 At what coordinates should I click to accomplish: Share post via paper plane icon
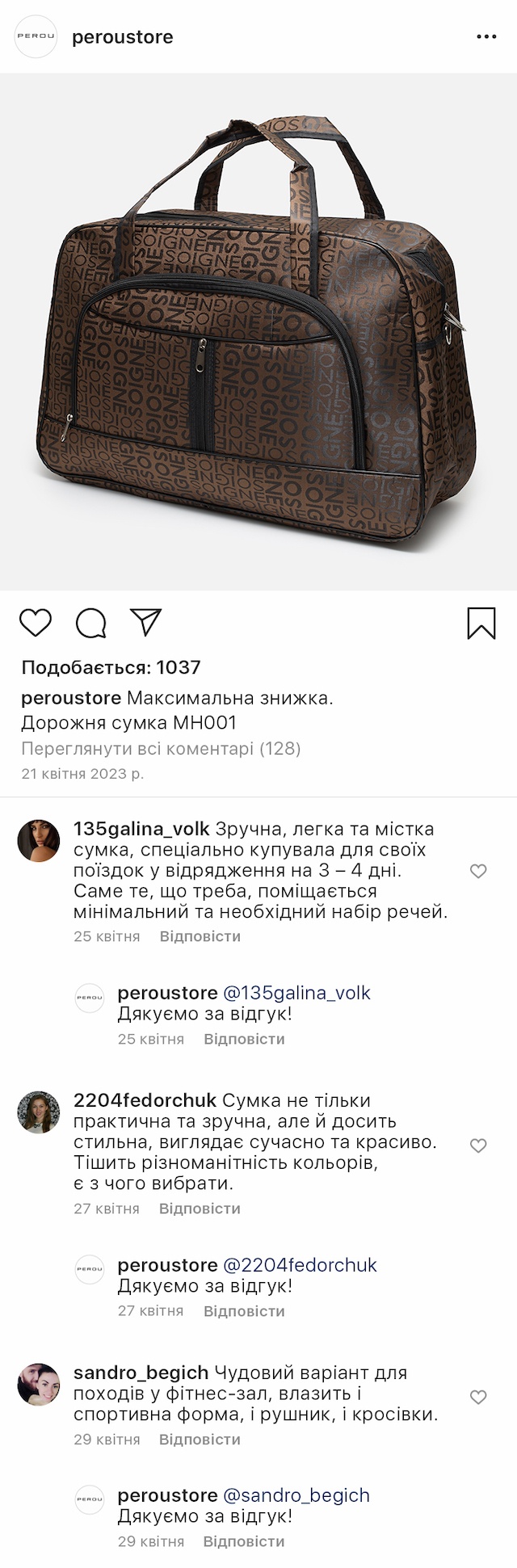[146, 622]
